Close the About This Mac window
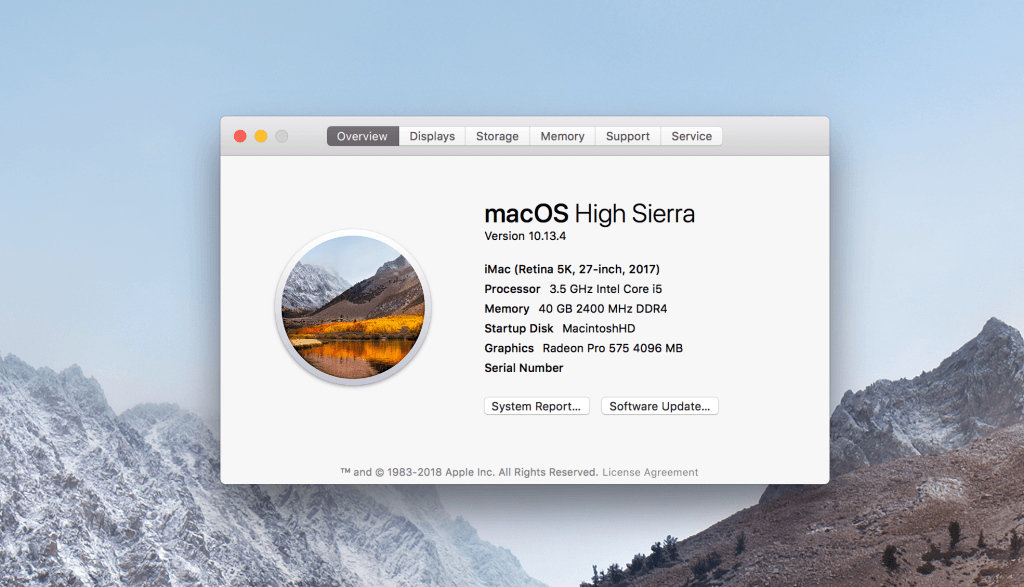 (240, 136)
